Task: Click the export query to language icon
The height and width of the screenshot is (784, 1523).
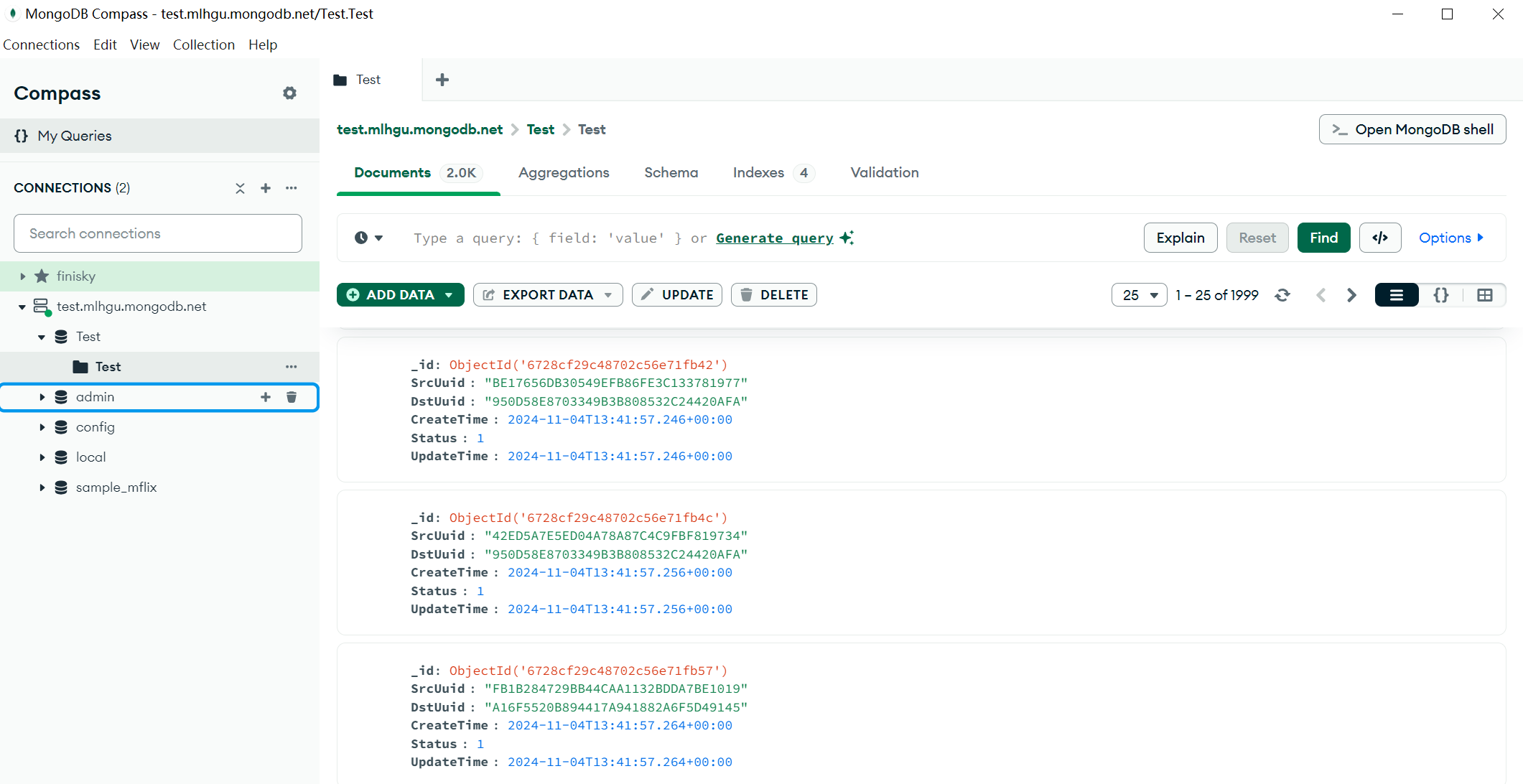Action: [x=1379, y=238]
